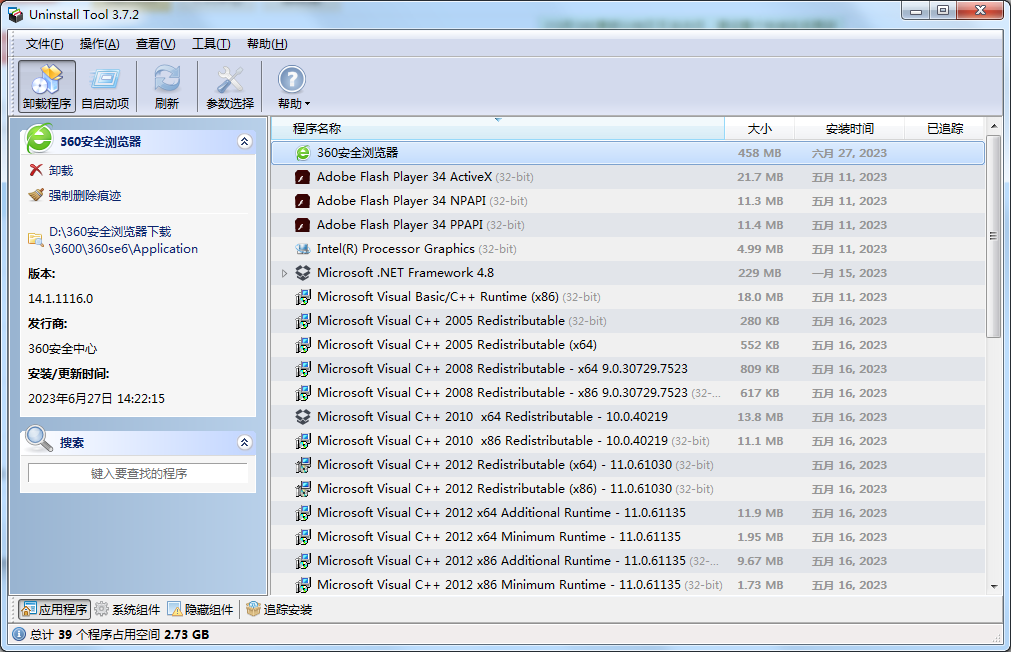
Task: Select Visual C++ 2012 Redistributable (x86) row
Action: (628, 489)
